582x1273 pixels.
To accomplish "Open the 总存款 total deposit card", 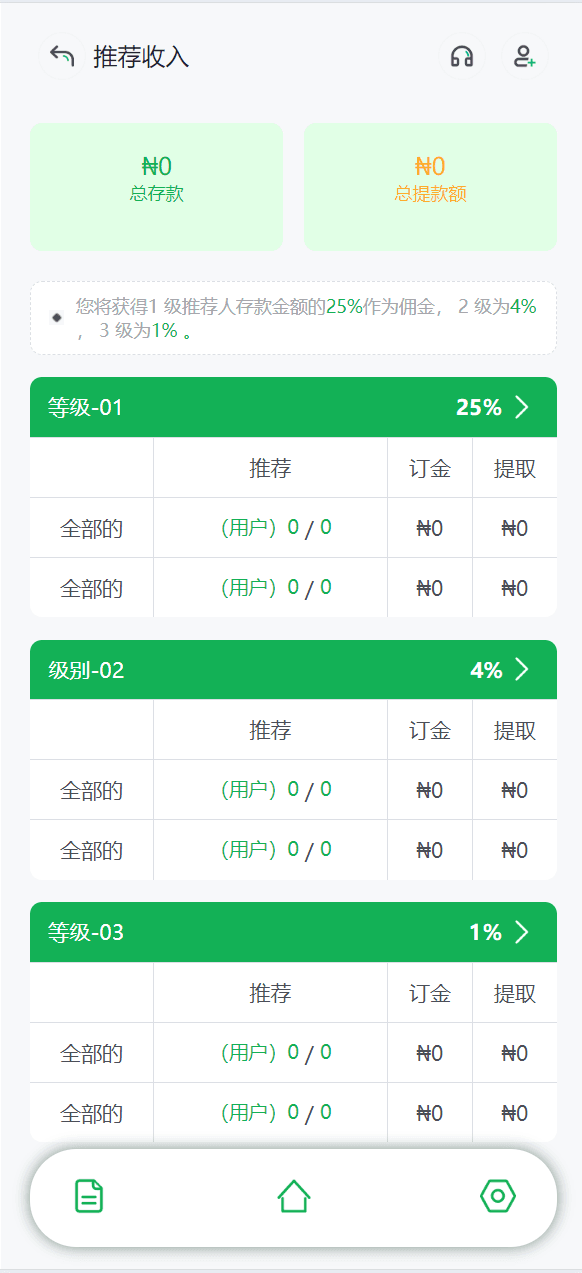I will click(156, 187).
